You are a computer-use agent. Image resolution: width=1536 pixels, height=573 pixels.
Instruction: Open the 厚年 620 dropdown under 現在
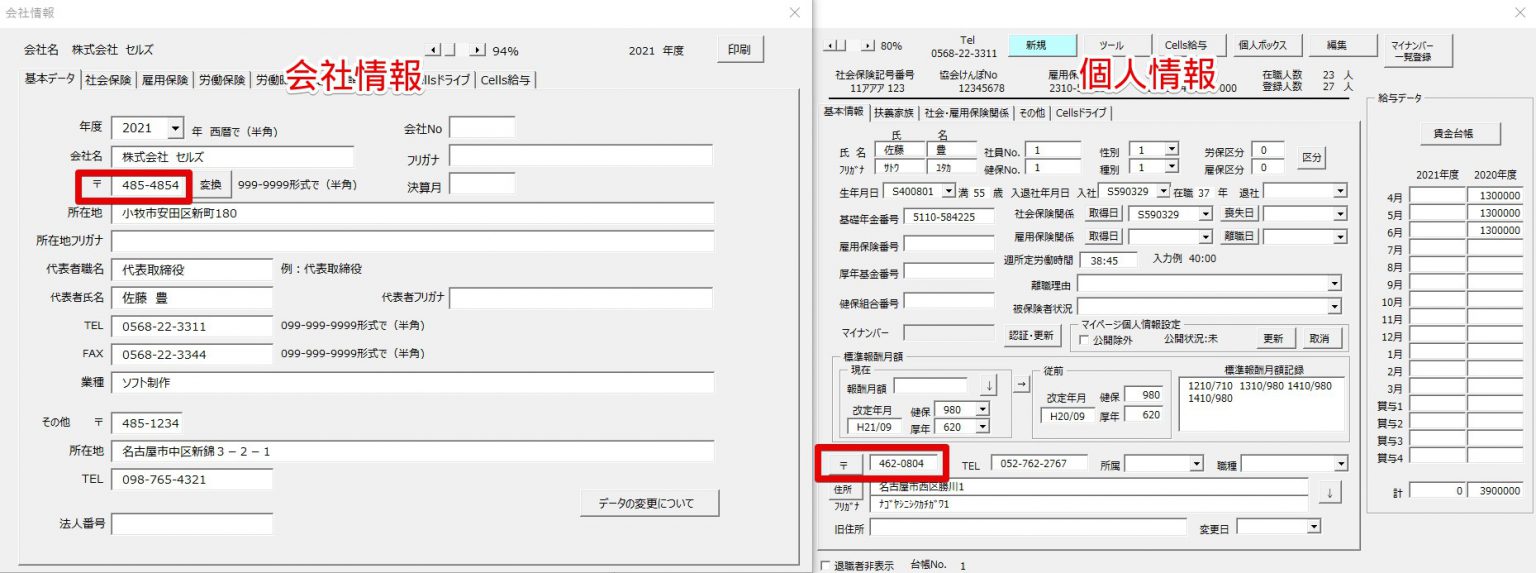pos(982,427)
